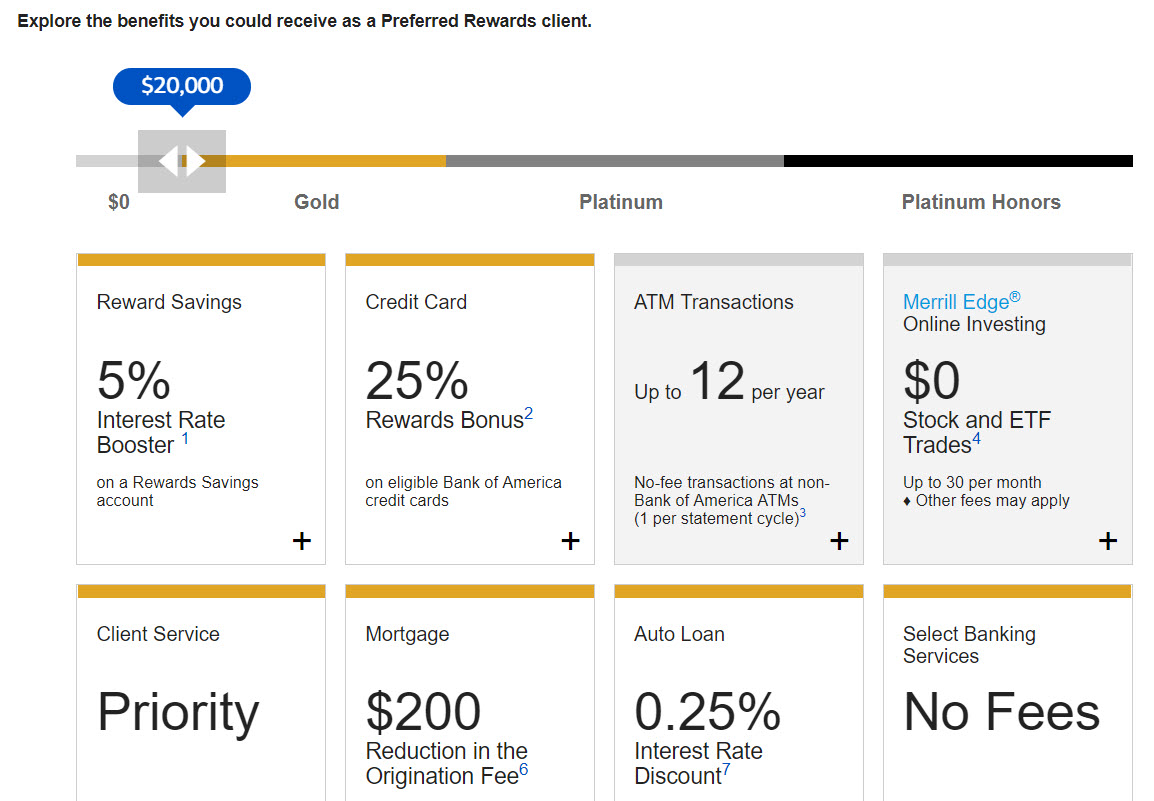This screenshot has height=801, width=1154.
Task: Click the Platinum gray segment of the bar
Action: (x=615, y=161)
